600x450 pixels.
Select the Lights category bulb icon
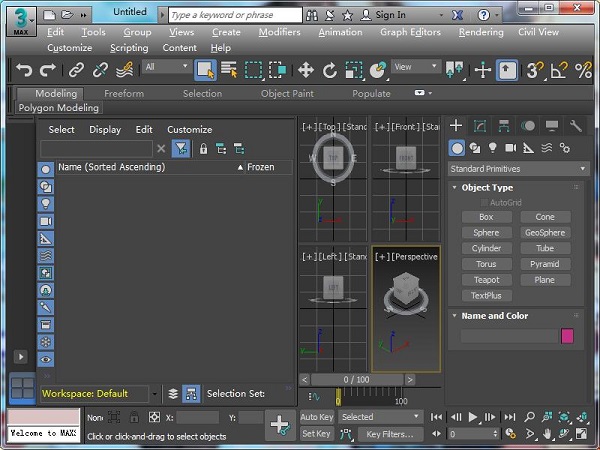pos(493,148)
